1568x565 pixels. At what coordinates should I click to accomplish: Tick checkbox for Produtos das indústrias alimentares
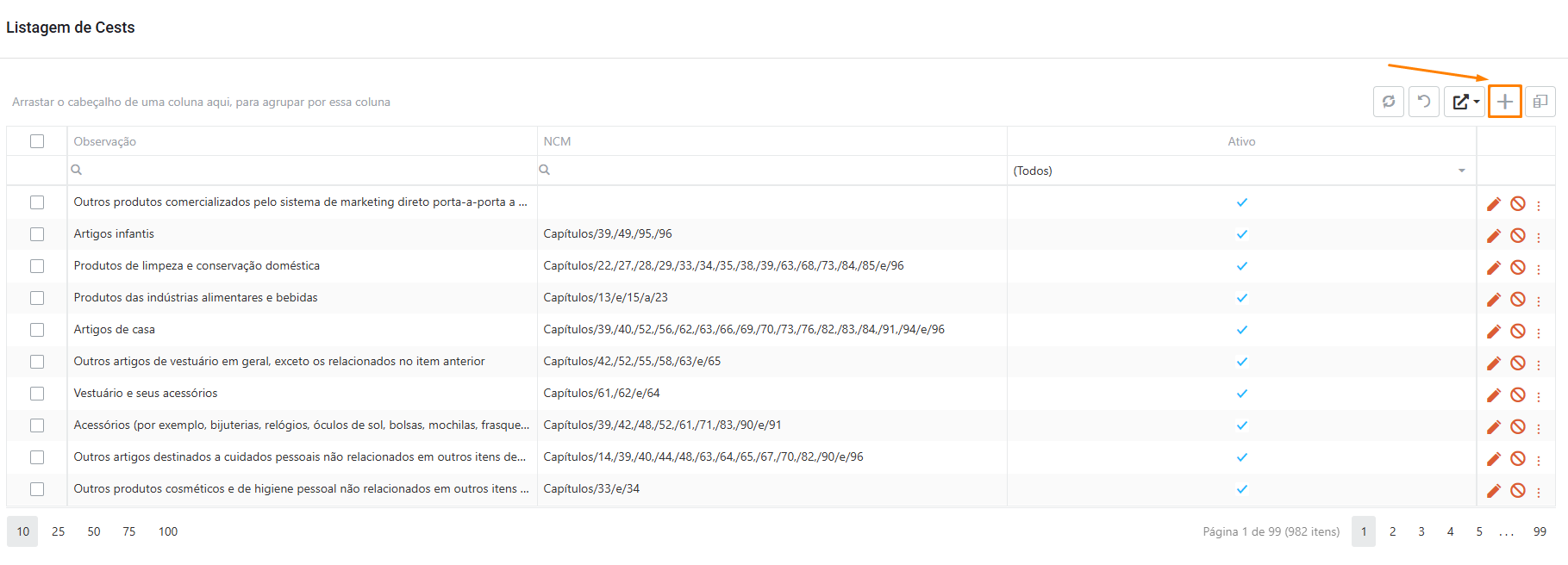(37, 298)
